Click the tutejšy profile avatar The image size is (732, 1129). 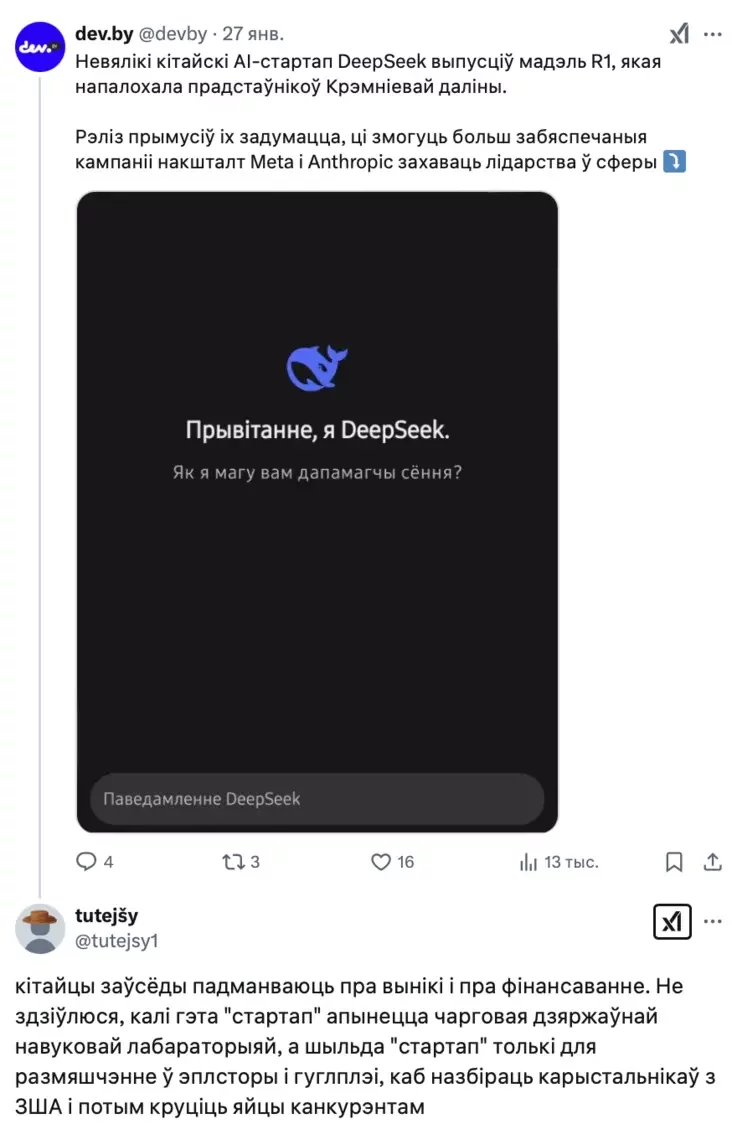pos(40,928)
